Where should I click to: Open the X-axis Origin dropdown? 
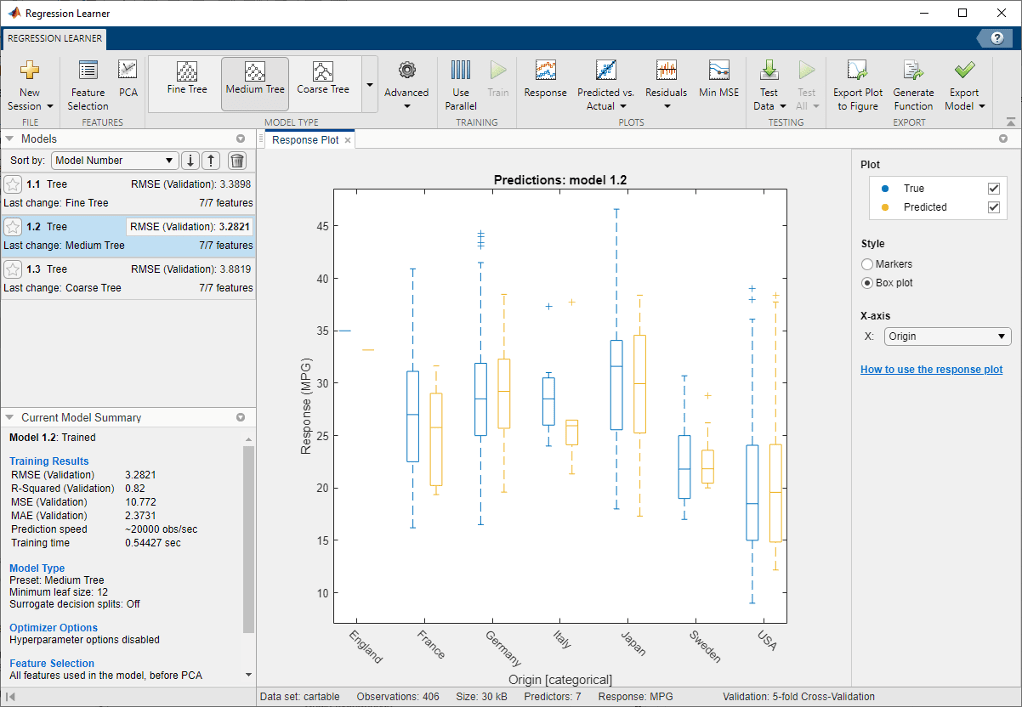coord(947,336)
